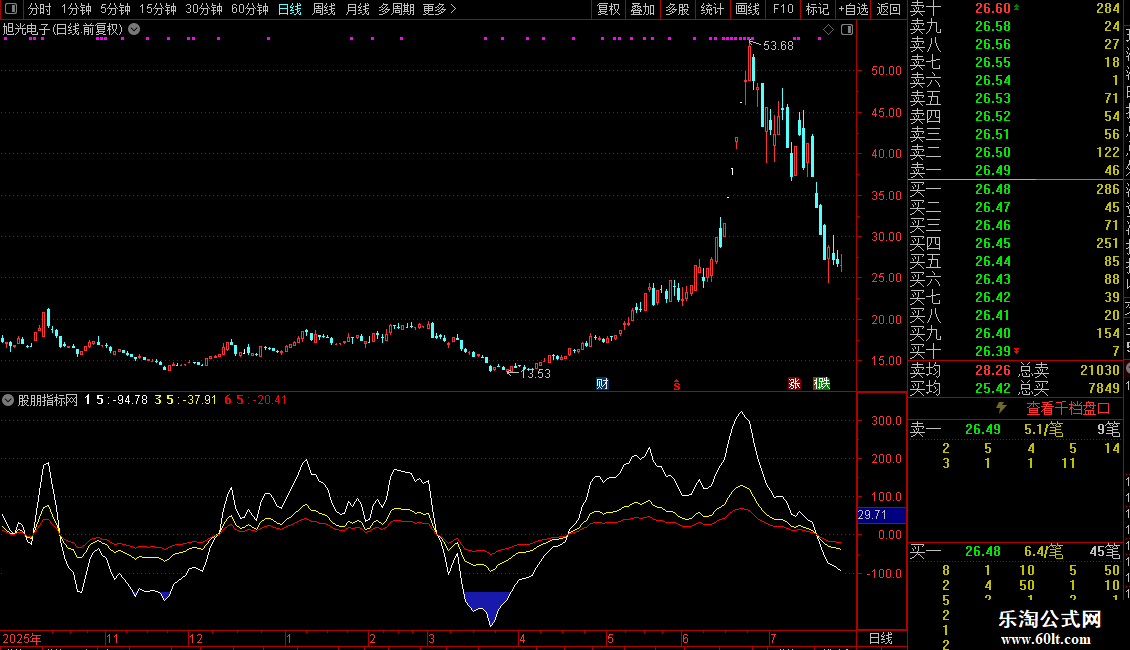Expand the 更多 periods menu
The image size is (1130, 650).
440,9
